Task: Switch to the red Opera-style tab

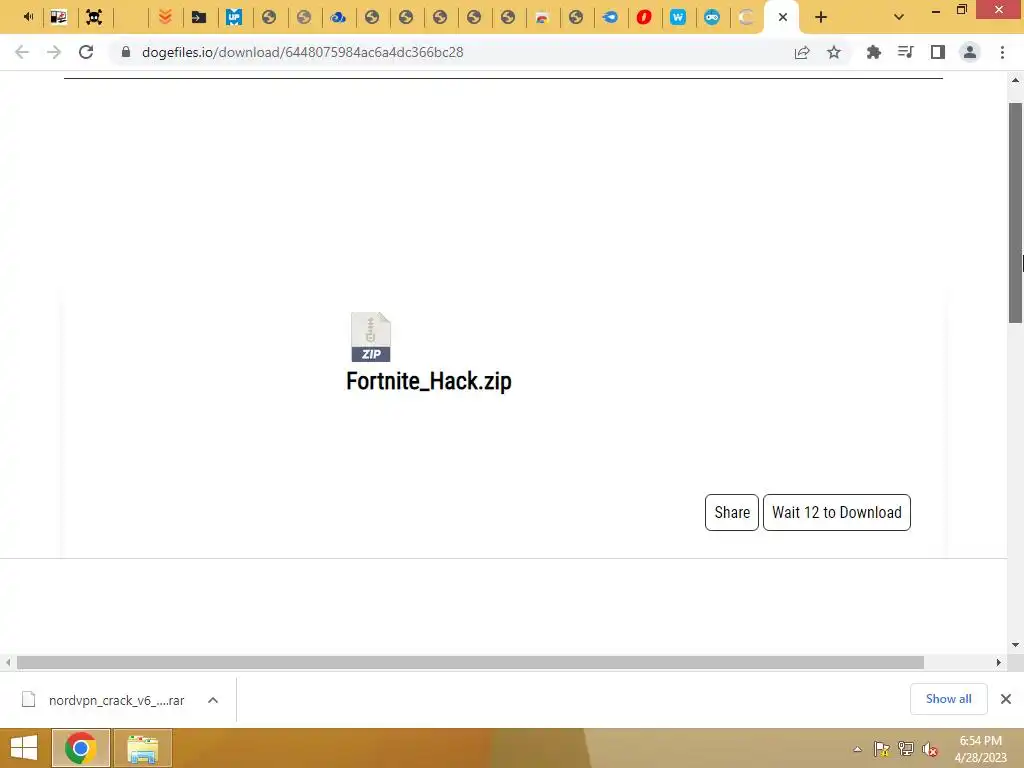Action: pyautogui.click(x=644, y=18)
